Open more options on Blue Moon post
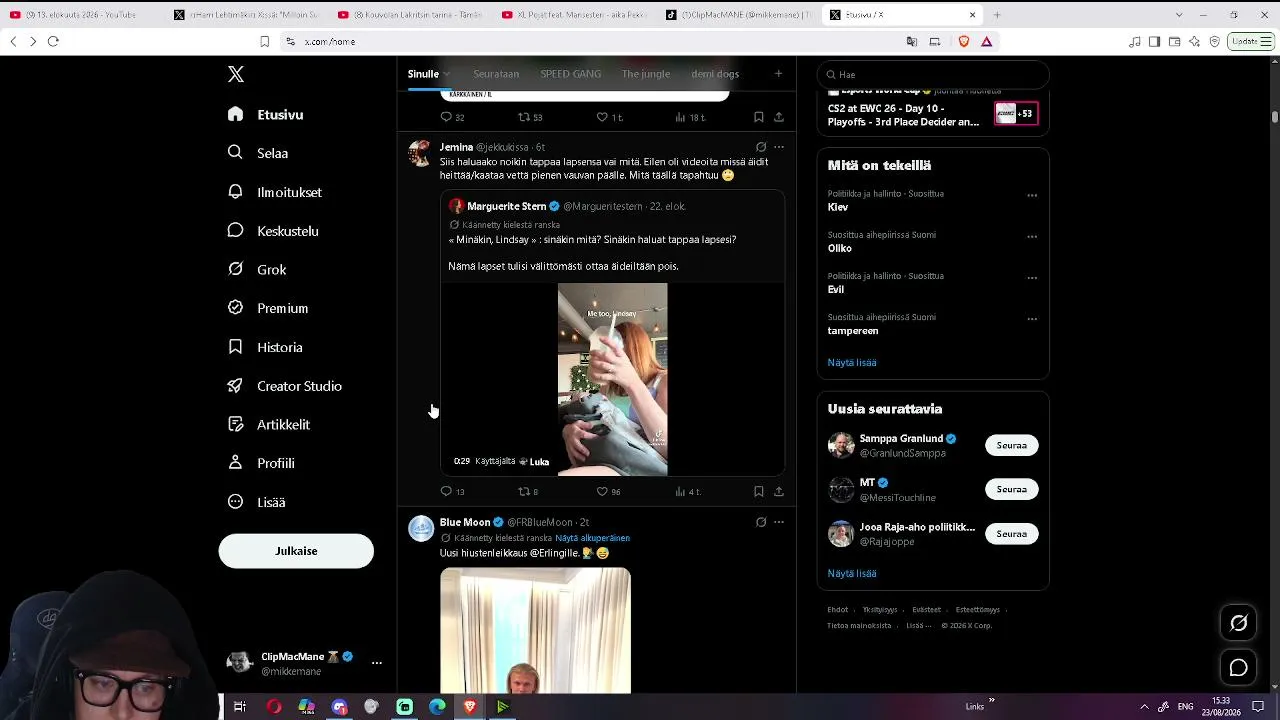The height and width of the screenshot is (720, 1280). pos(779,522)
